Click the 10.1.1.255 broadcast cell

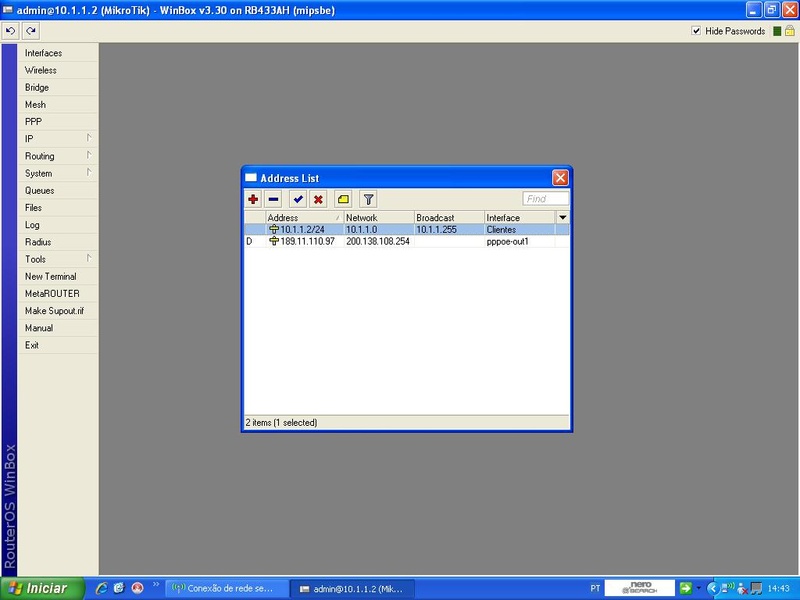[449, 230]
